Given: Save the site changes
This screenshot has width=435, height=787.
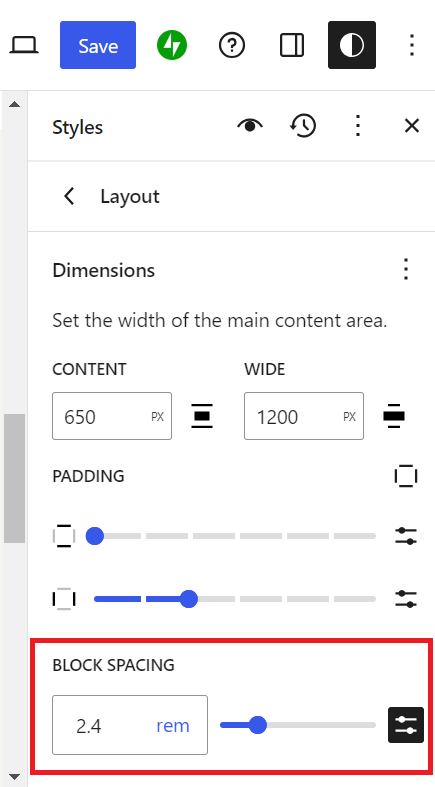Looking at the screenshot, I should [x=98, y=45].
